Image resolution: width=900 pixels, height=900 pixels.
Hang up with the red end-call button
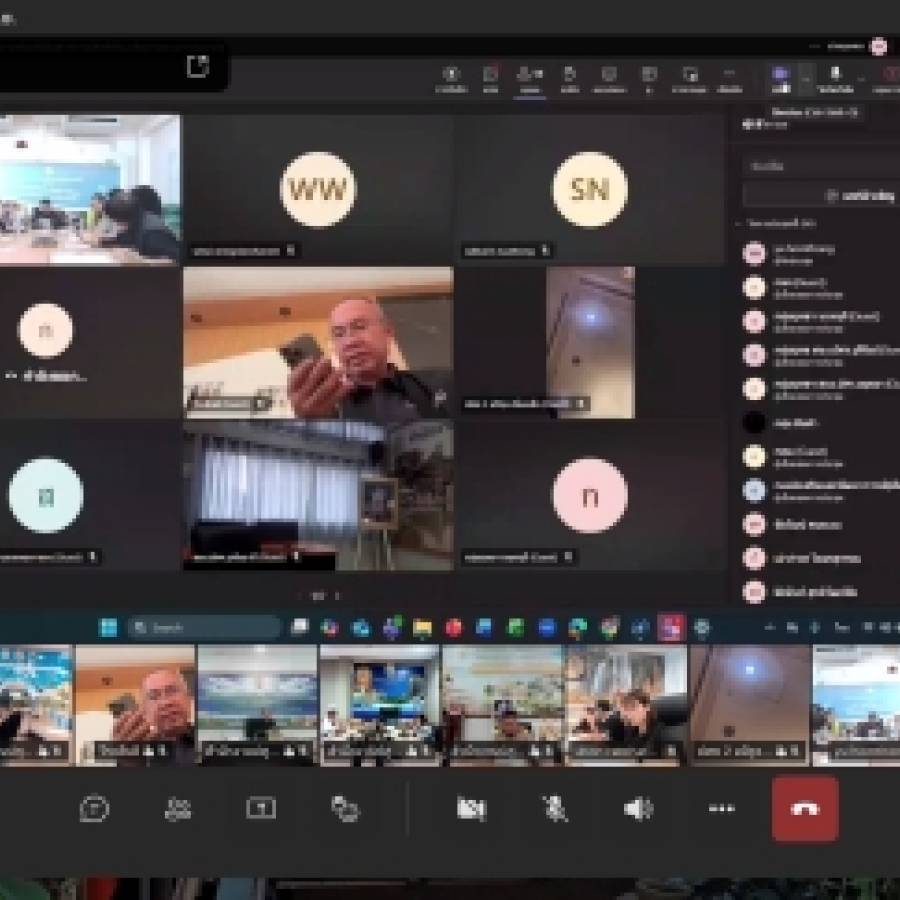click(805, 808)
